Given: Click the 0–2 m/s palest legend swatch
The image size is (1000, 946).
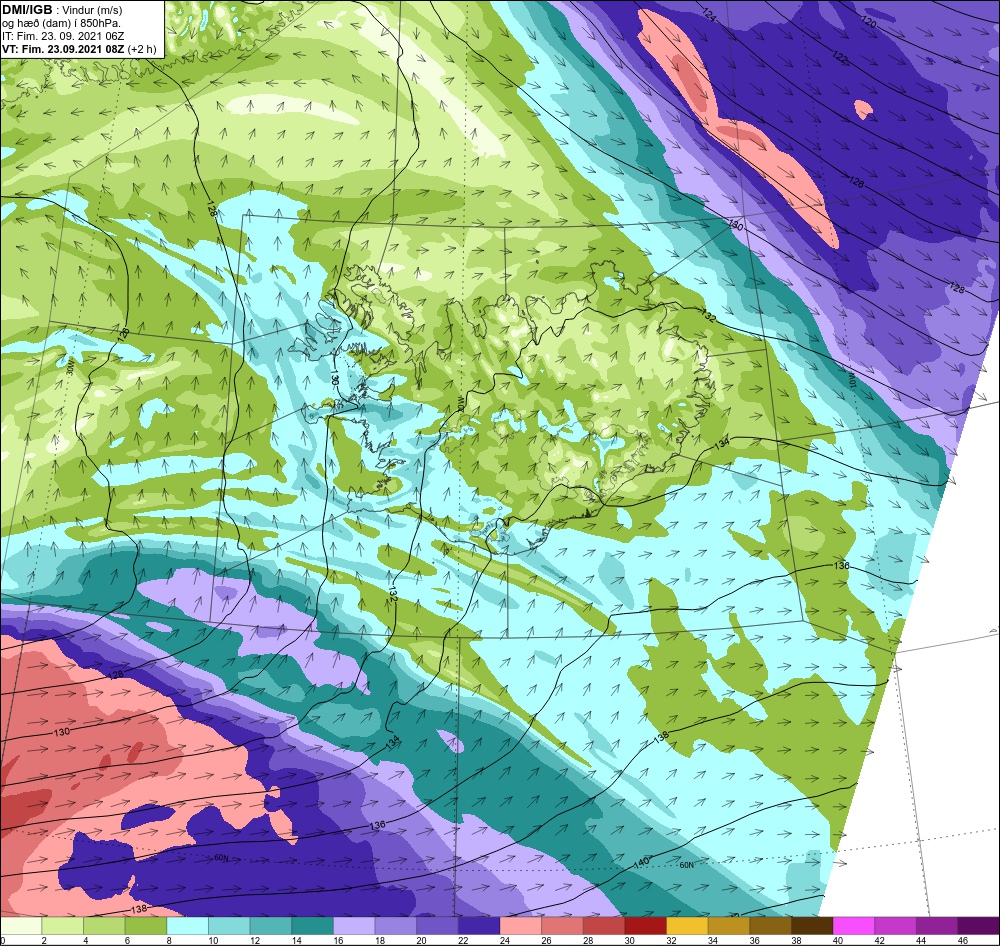Looking at the screenshot, I should [21, 925].
